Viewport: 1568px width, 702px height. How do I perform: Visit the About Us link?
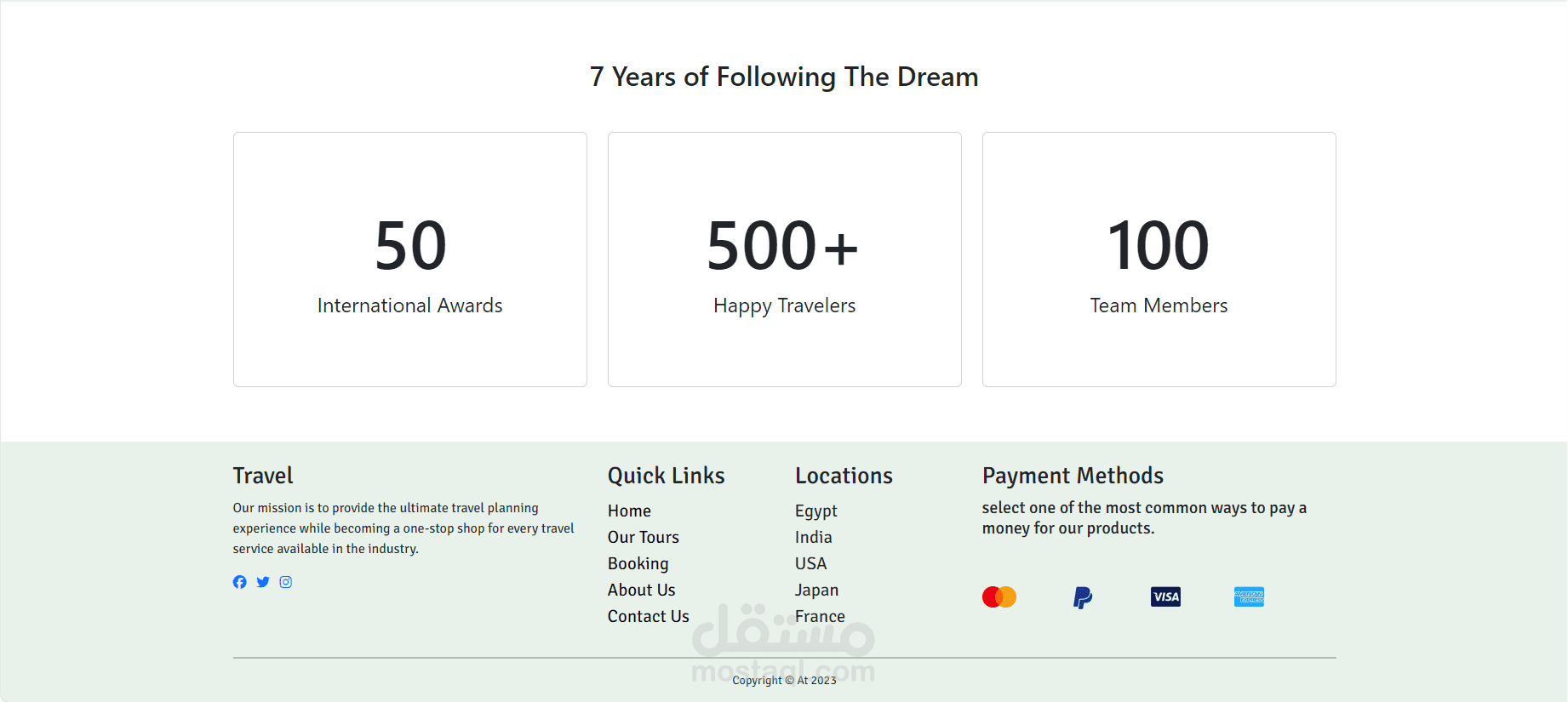tap(641, 590)
